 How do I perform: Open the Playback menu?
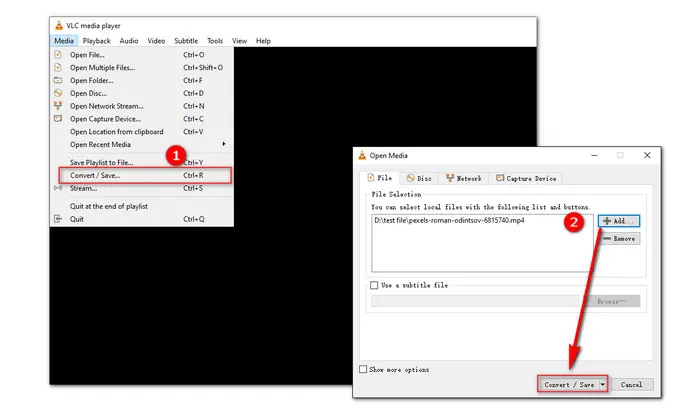click(96, 41)
